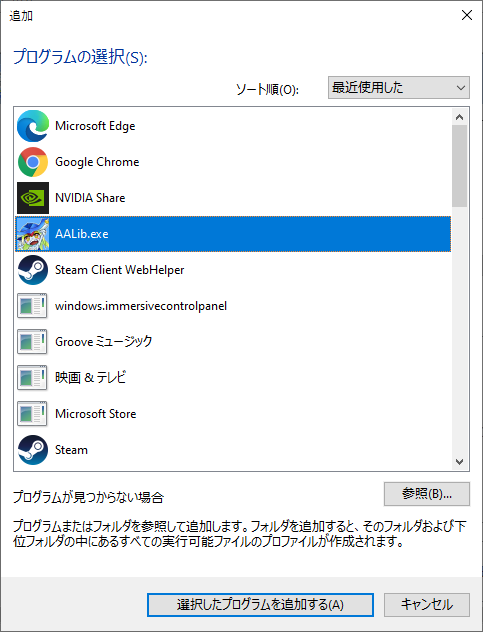Select Steam Client WebHelper text
This screenshot has height=632, width=483.
(x=120, y=270)
